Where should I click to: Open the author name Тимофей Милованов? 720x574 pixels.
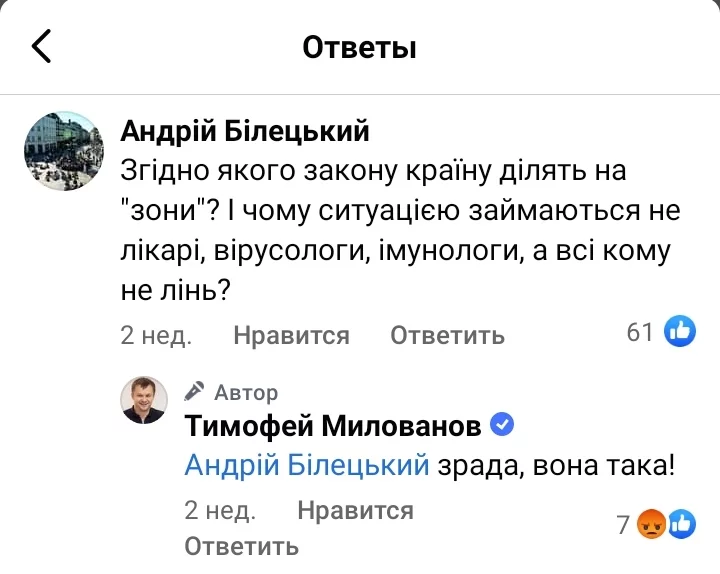click(333, 427)
